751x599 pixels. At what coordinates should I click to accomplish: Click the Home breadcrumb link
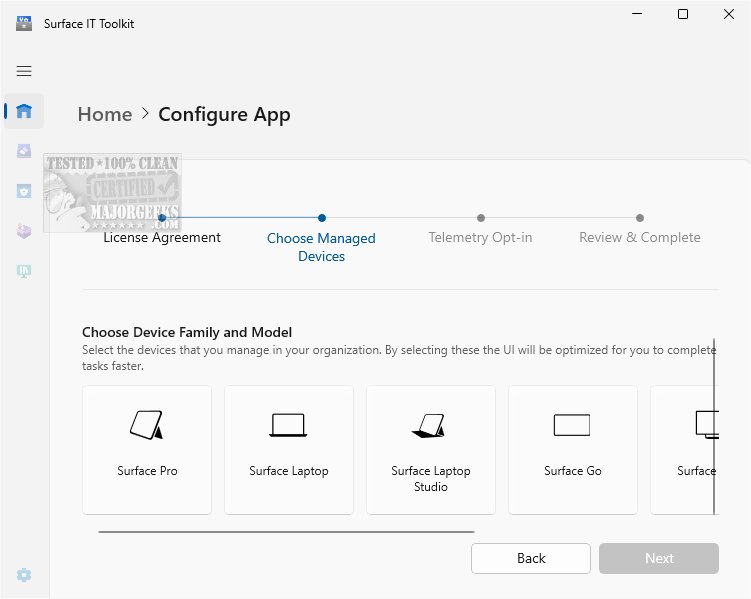coord(104,114)
